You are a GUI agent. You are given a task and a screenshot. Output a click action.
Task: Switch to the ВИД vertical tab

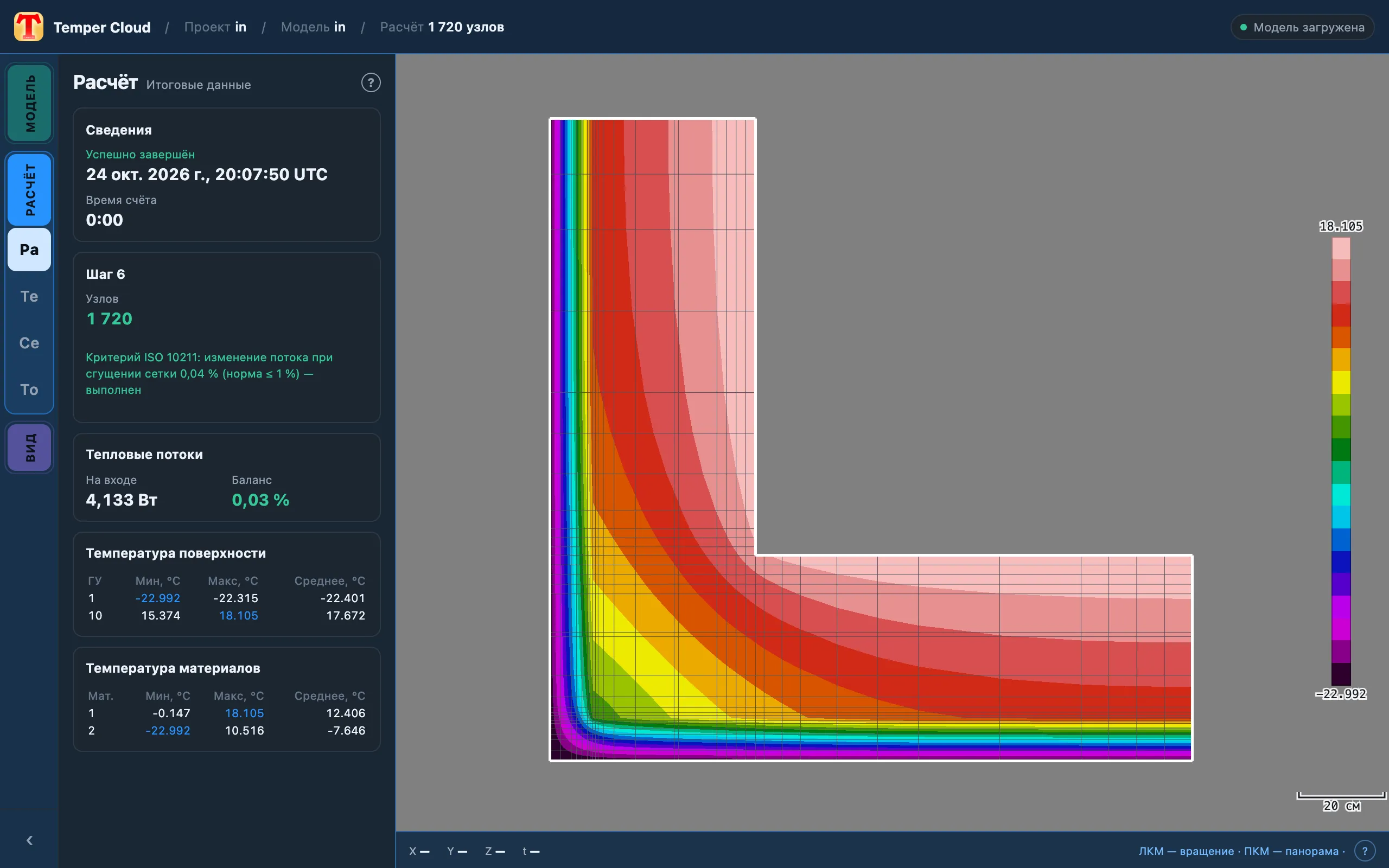coord(29,448)
